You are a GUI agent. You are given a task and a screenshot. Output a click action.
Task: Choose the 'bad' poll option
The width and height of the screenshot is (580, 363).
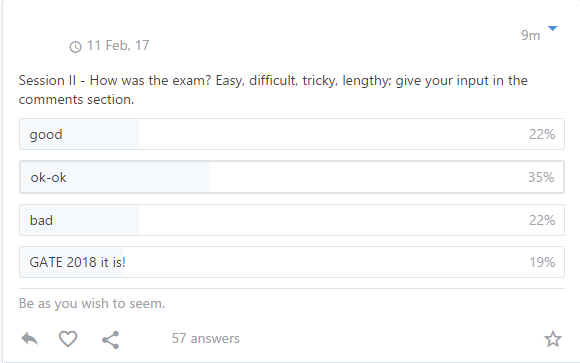pyautogui.click(x=292, y=220)
